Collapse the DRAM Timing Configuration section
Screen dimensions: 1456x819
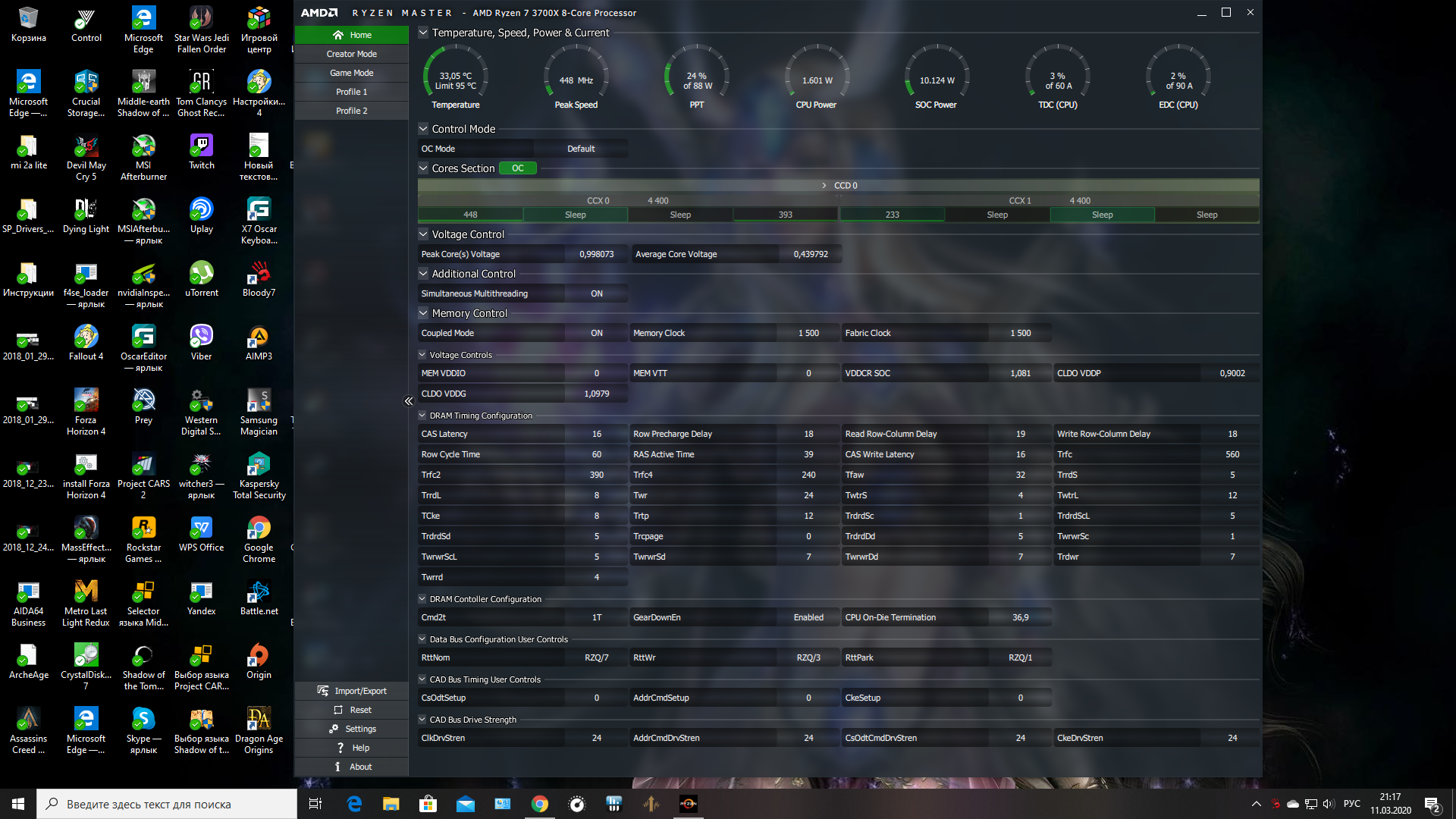[422, 416]
